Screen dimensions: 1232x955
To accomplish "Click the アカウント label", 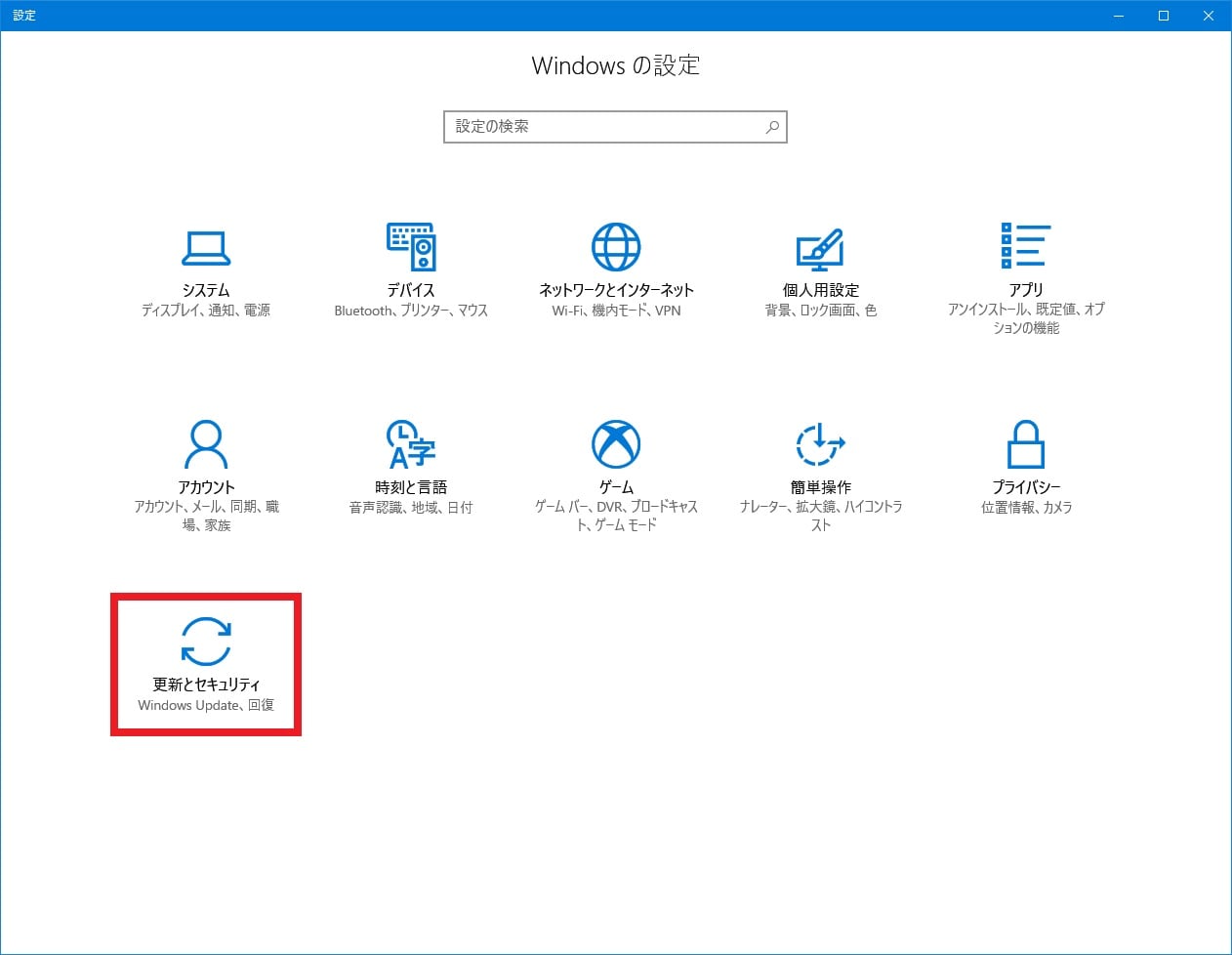I will tap(206, 487).
